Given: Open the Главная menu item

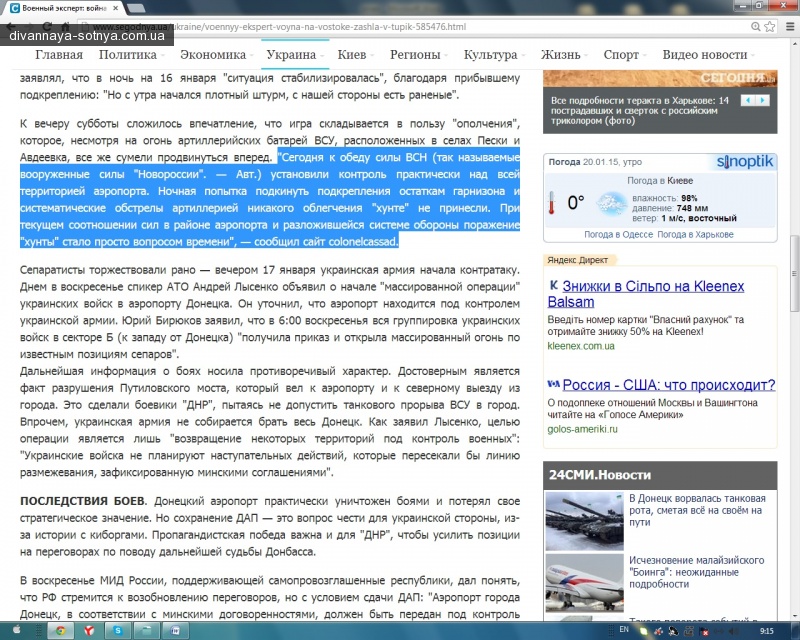Looking at the screenshot, I should [58, 55].
